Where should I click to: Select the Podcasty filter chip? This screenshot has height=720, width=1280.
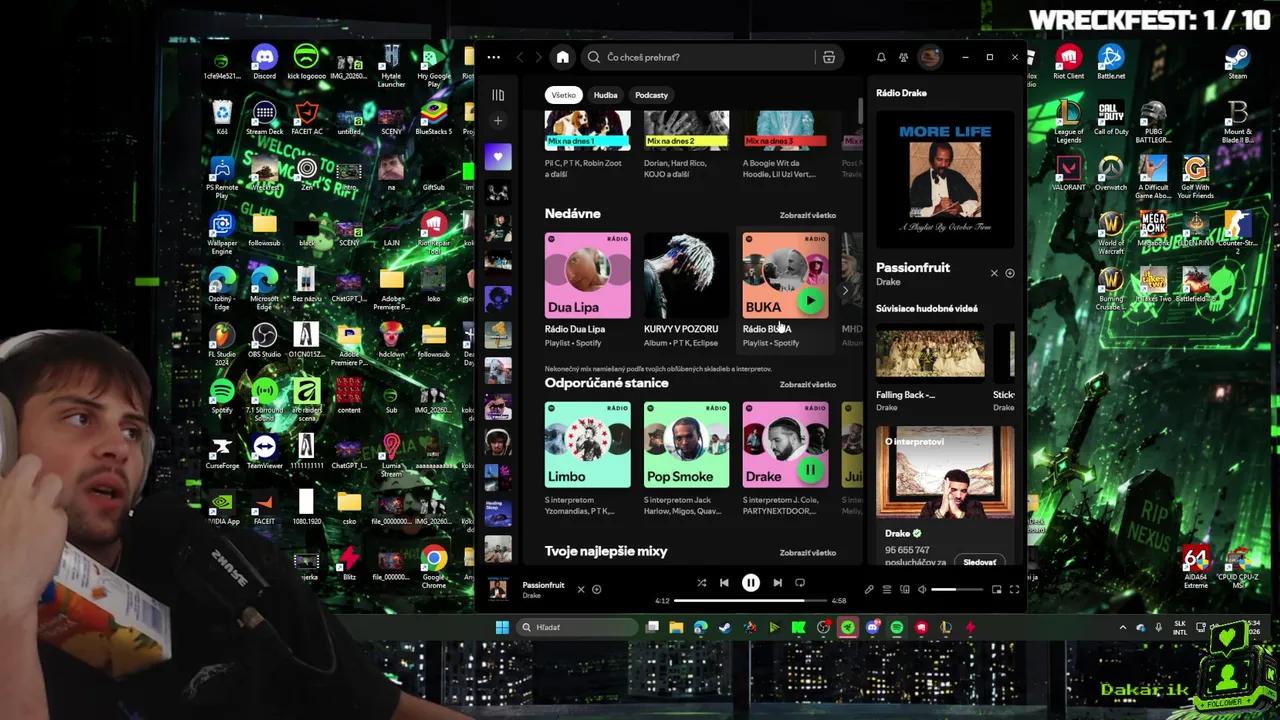pyautogui.click(x=651, y=95)
